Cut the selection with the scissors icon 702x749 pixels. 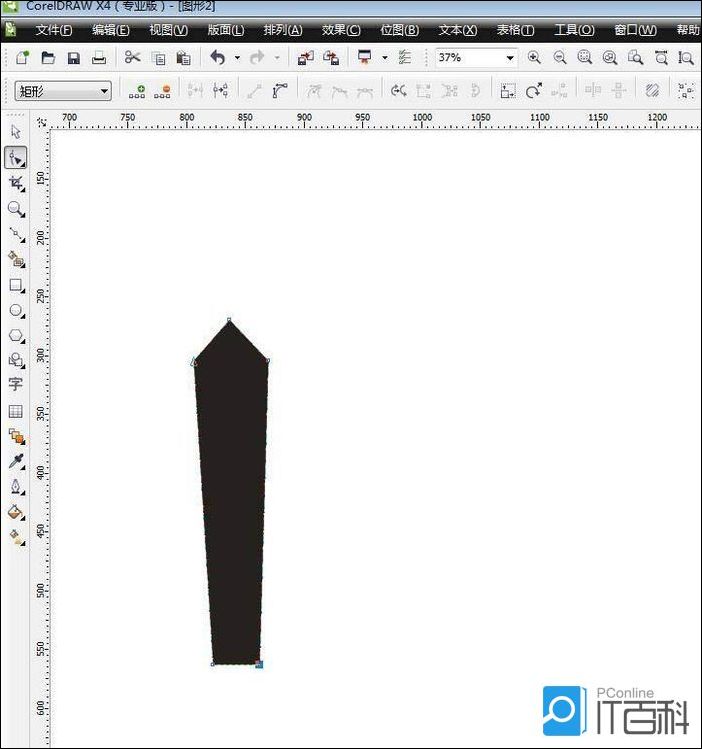132,57
